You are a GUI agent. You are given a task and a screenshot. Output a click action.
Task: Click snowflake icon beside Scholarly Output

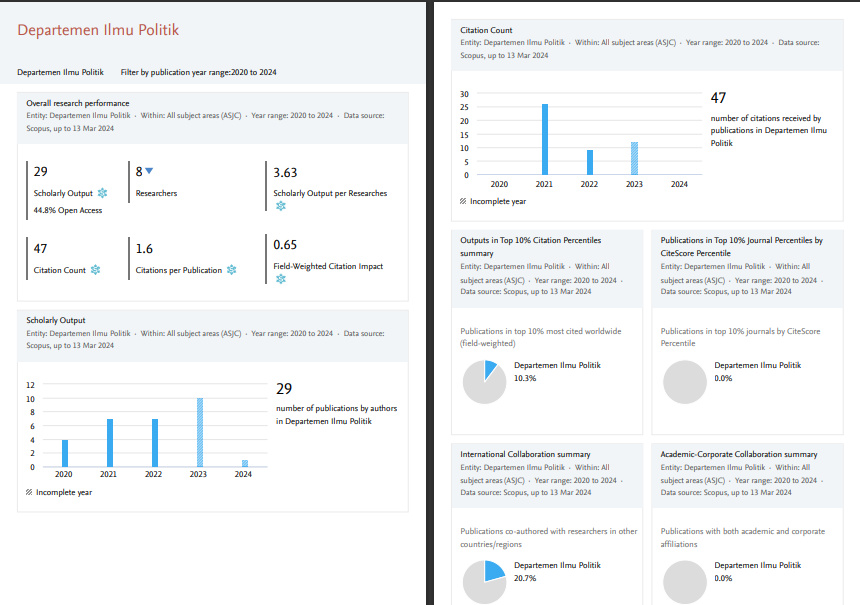[103, 193]
